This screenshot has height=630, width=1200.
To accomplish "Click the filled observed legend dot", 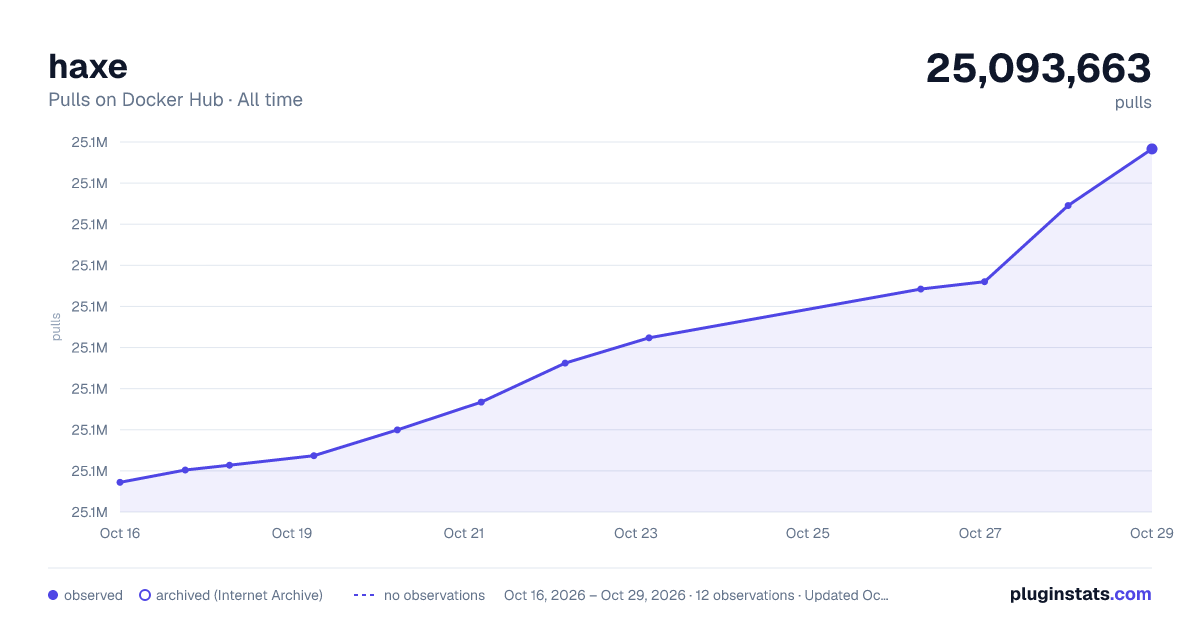I will point(53,595).
